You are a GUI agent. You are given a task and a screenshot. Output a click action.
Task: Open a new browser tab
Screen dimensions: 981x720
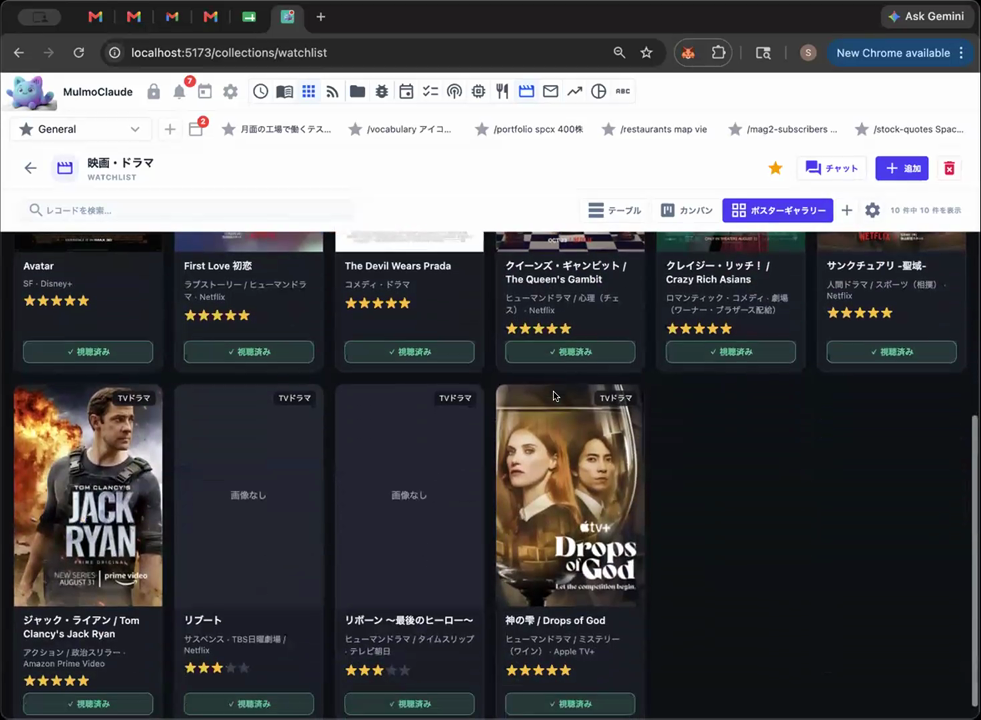pos(320,17)
